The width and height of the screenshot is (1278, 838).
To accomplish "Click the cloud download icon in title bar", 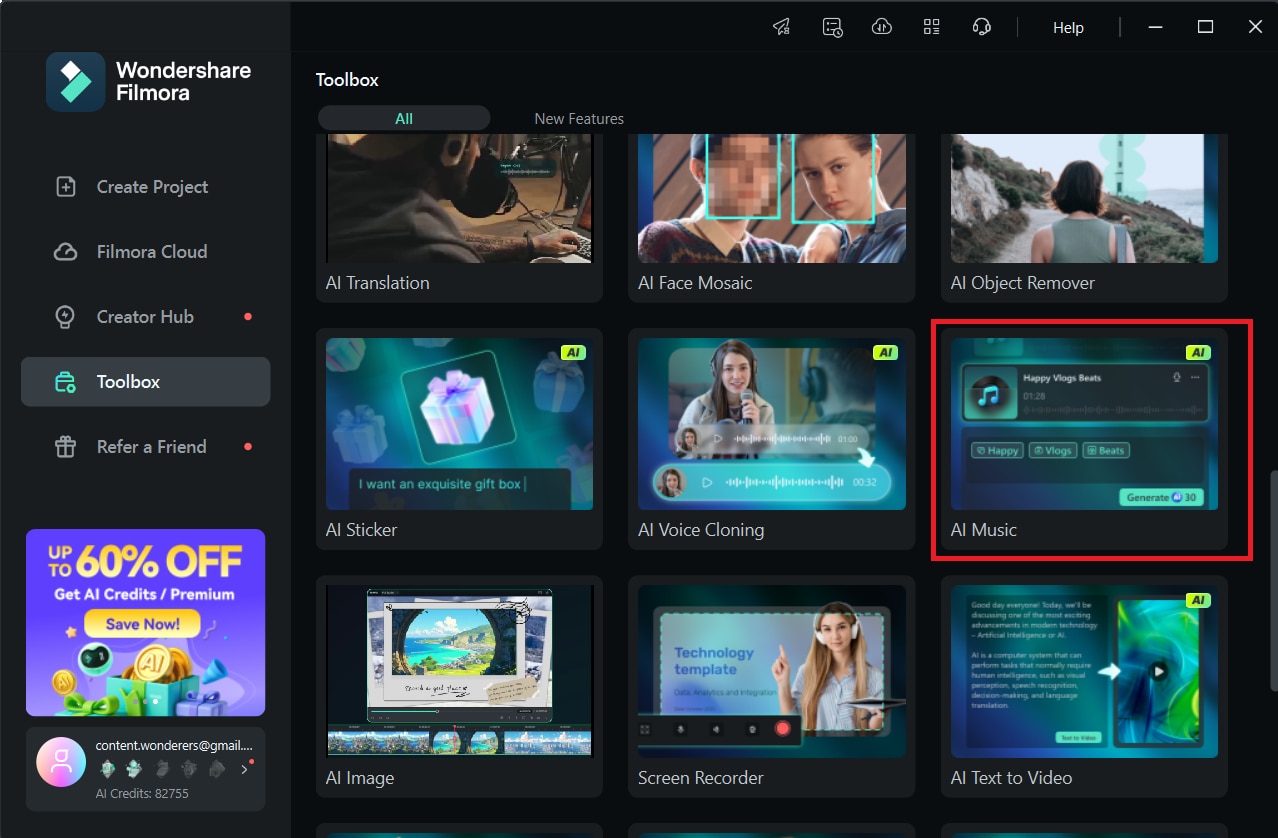I will click(x=882, y=27).
